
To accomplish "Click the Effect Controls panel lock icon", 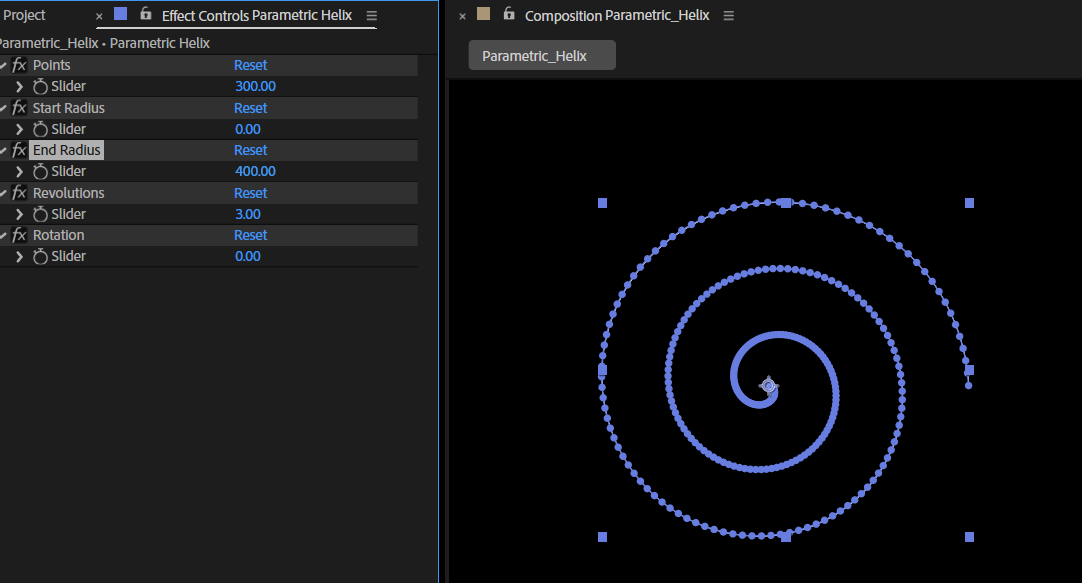I will click(146, 13).
